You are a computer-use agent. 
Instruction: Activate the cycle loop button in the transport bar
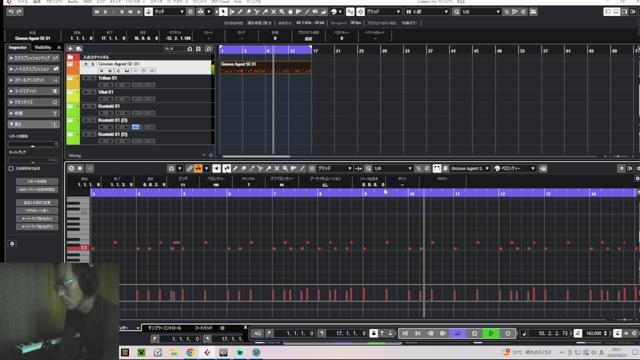tap(458, 333)
